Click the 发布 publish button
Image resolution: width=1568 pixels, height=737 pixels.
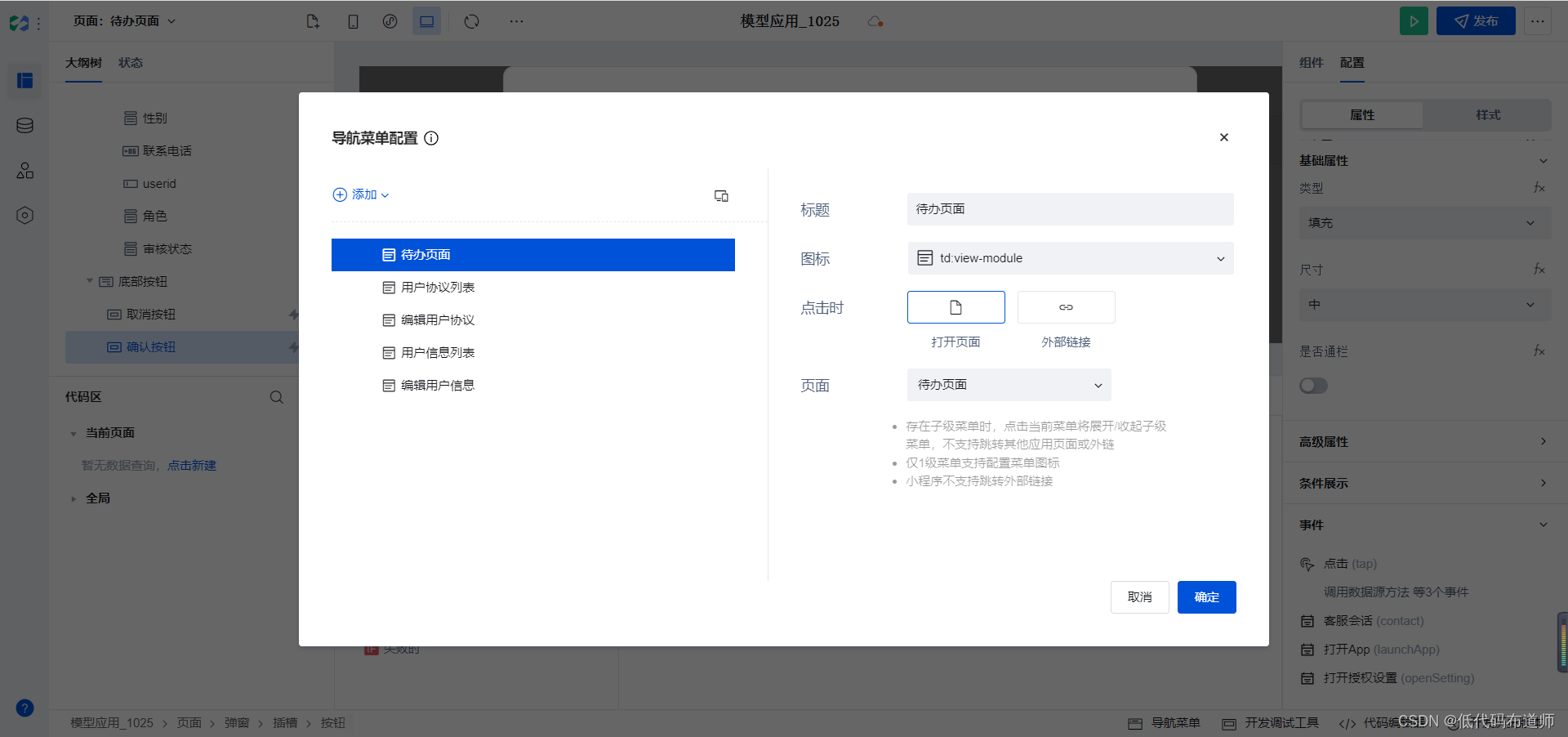coord(1476,21)
